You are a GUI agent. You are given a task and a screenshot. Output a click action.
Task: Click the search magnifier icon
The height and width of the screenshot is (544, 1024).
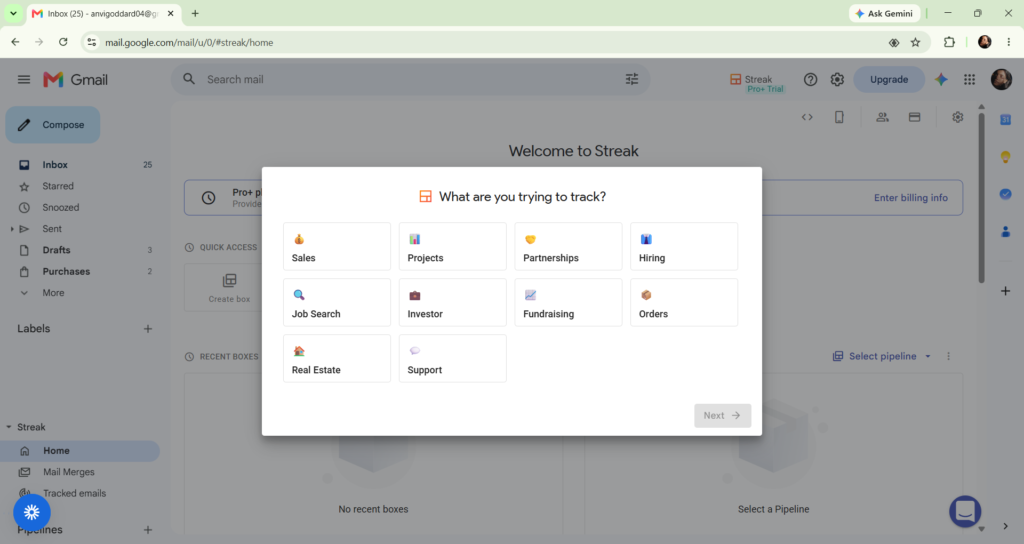coord(189,79)
